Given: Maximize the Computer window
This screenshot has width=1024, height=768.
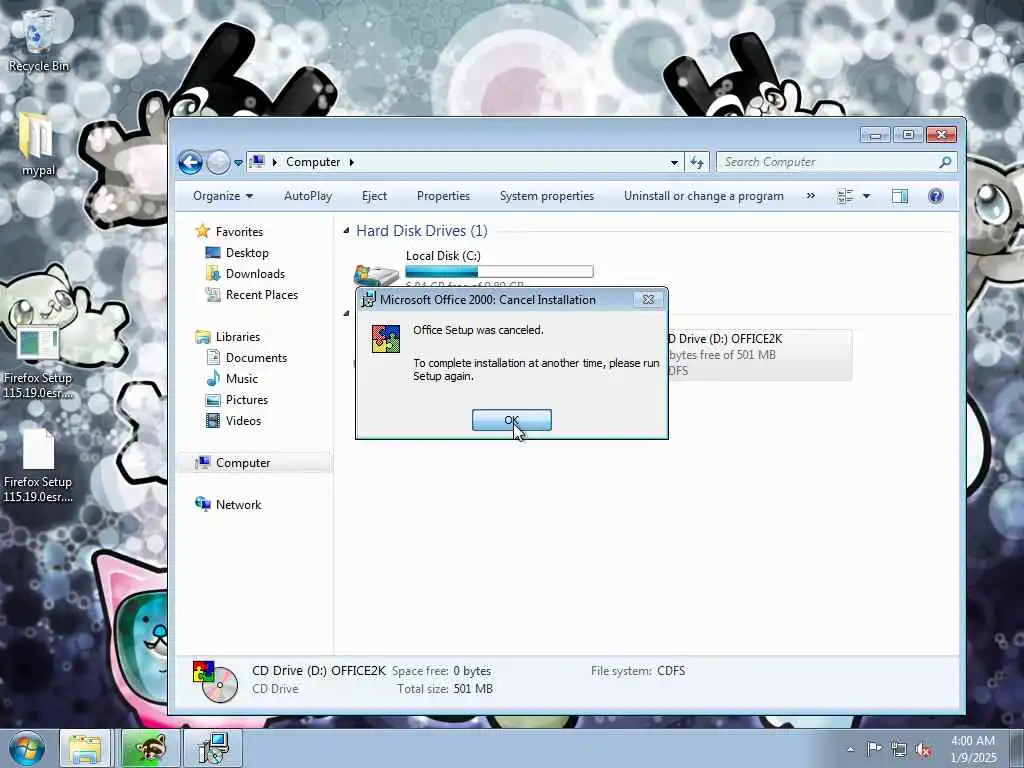Looking at the screenshot, I should (908, 135).
